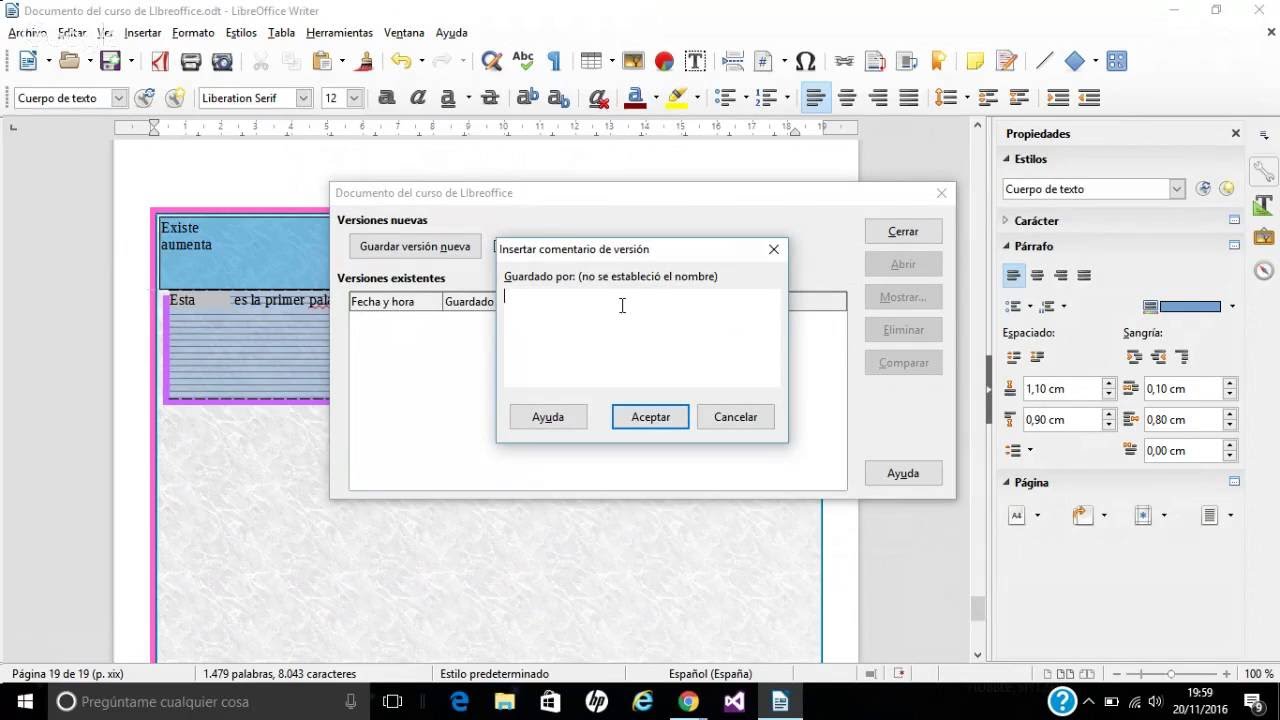Click the yellow highlighting color icon

tap(677, 98)
